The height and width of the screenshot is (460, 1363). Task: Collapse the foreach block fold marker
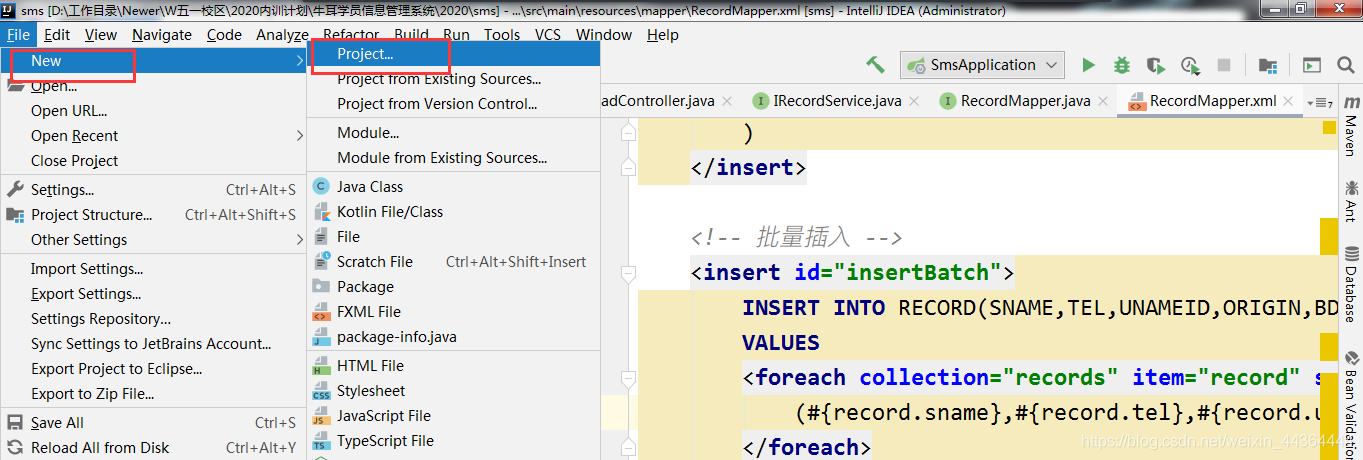(628, 377)
